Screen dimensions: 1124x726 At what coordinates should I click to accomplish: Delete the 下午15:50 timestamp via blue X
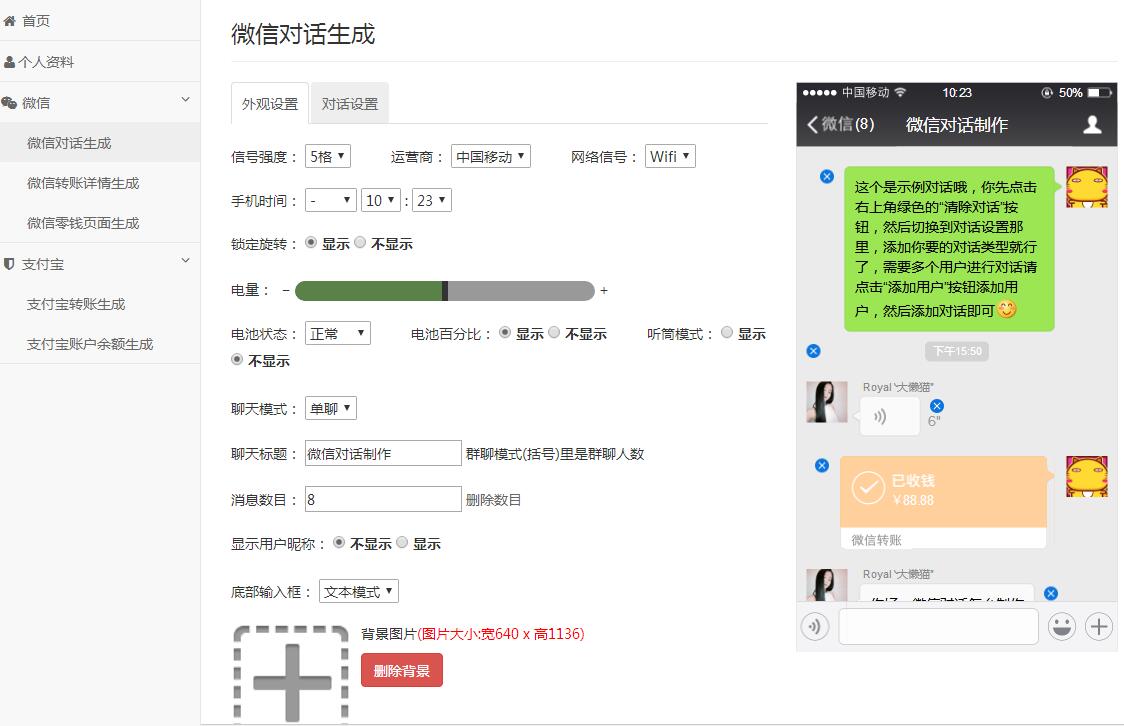coord(813,350)
